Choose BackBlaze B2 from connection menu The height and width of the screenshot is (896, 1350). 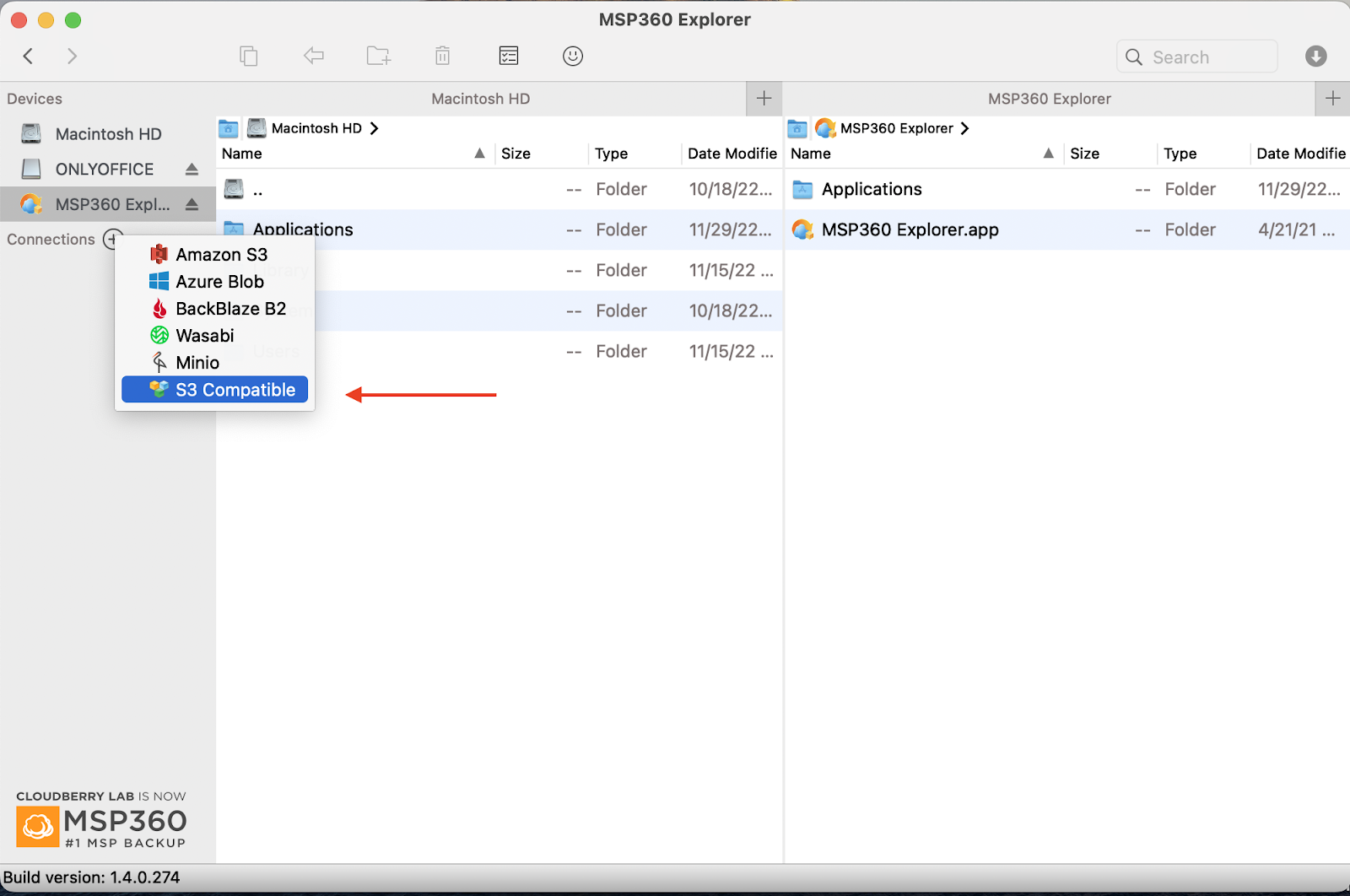[214, 309]
